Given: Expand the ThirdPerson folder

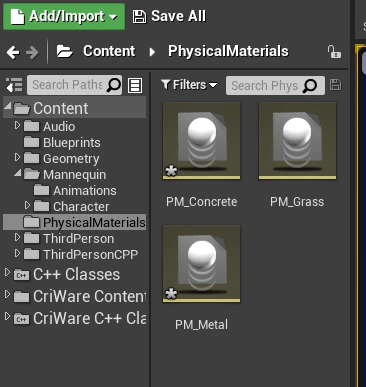Looking at the screenshot, I should 17,237.
